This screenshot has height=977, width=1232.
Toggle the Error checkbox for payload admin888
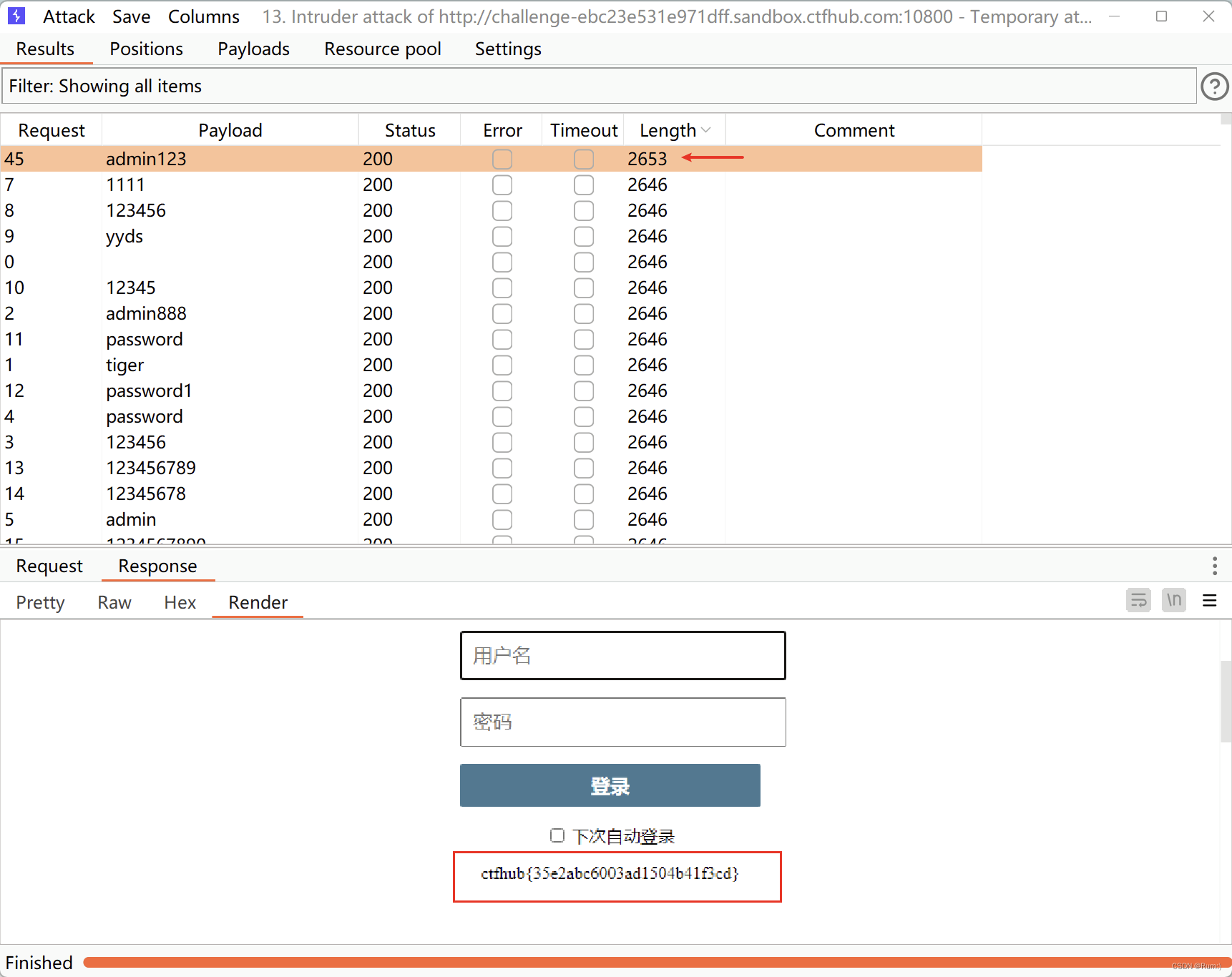coord(502,313)
